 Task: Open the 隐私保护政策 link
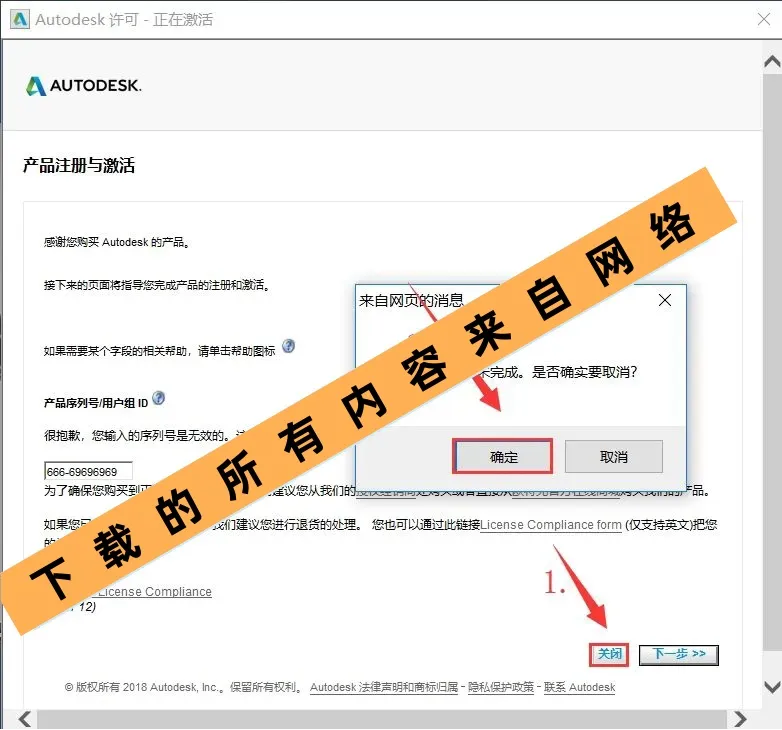500,687
